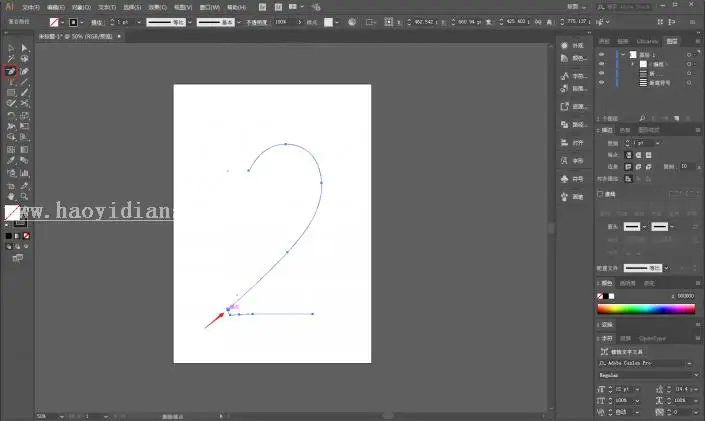This screenshot has width=705, height=421.
Task: Select the Scale tool
Action: (24, 116)
